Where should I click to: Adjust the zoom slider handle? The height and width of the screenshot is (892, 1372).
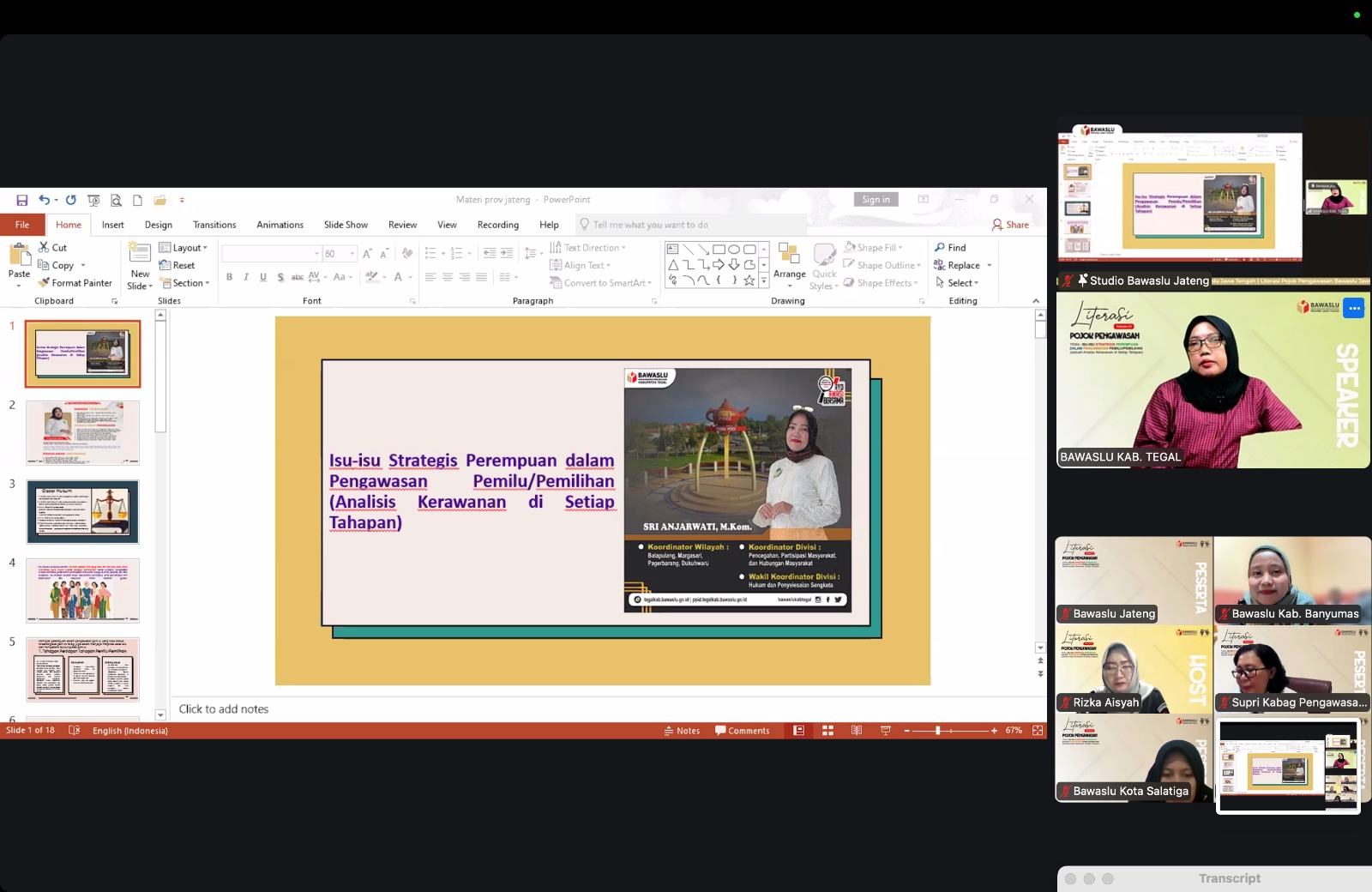938,731
